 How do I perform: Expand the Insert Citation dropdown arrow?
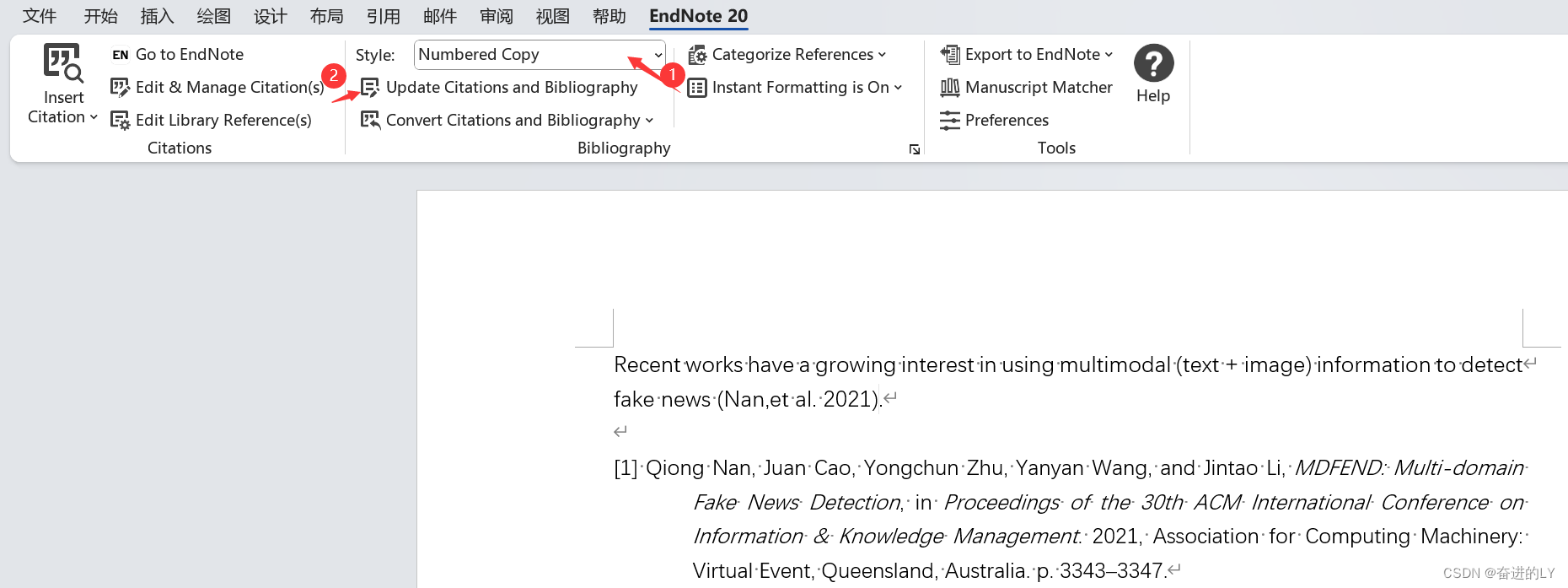pyautogui.click(x=94, y=117)
